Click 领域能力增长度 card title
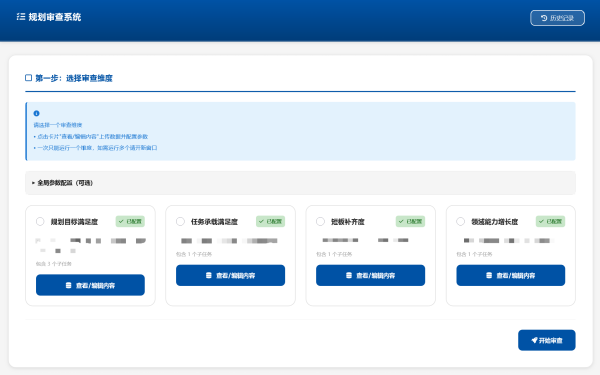Viewport: 600px width, 375px height. tap(495, 222)
